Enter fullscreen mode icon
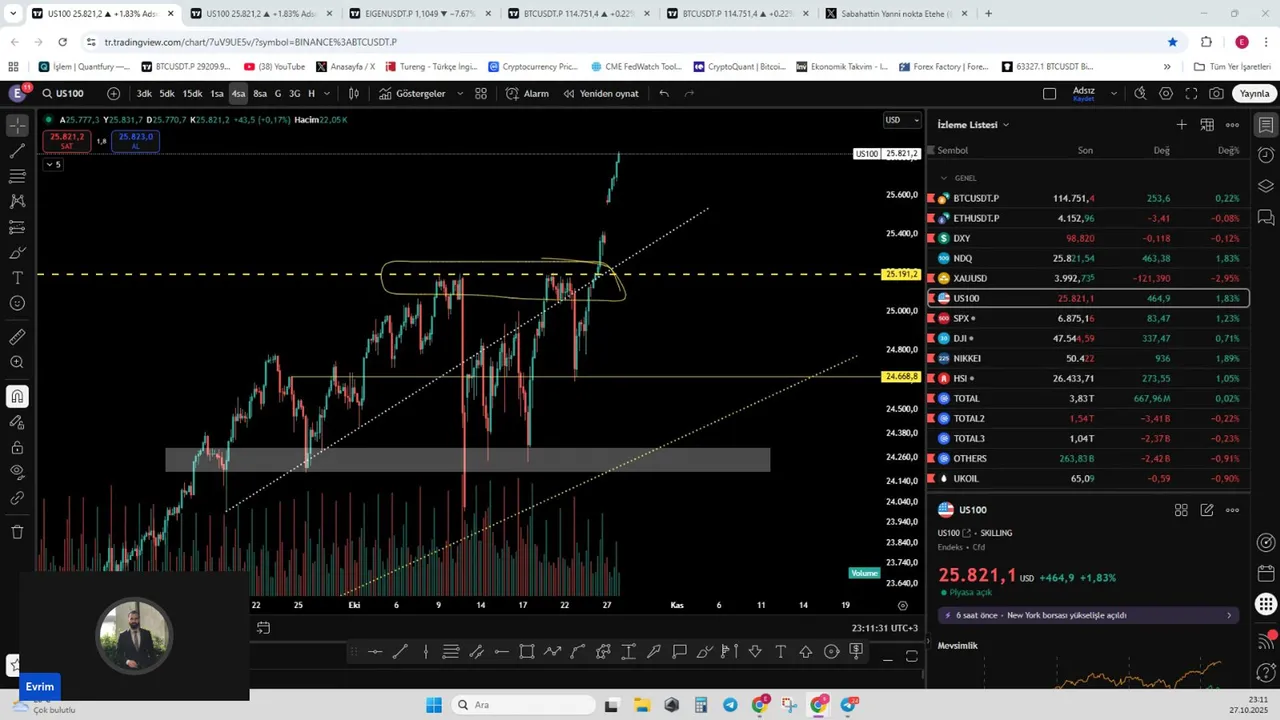The image size is (1280, 720). [x=1191, y=93]
